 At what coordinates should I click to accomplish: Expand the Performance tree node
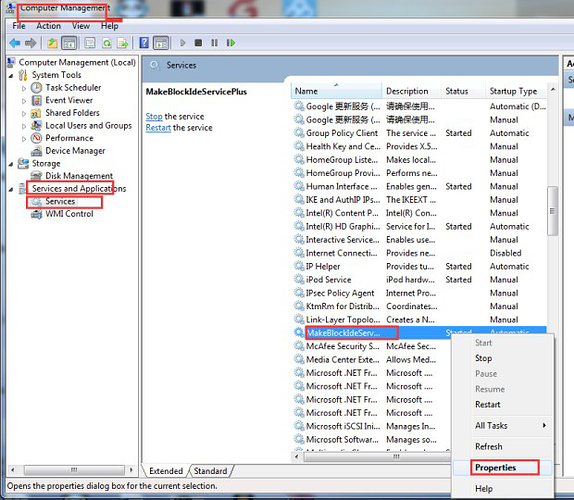[24, 139]
